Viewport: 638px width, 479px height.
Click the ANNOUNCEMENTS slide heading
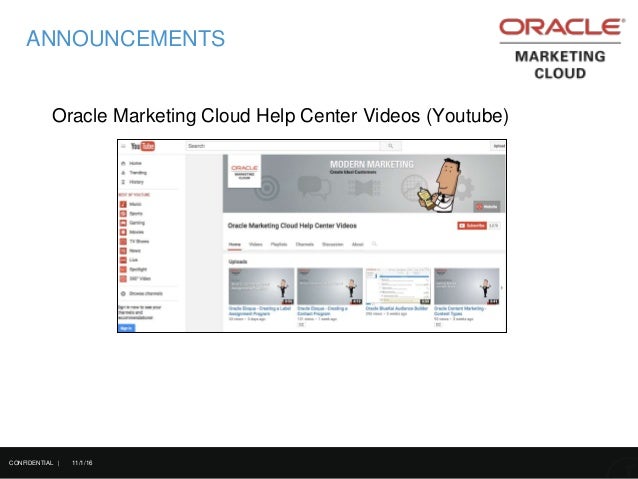(x=125, y=39)
